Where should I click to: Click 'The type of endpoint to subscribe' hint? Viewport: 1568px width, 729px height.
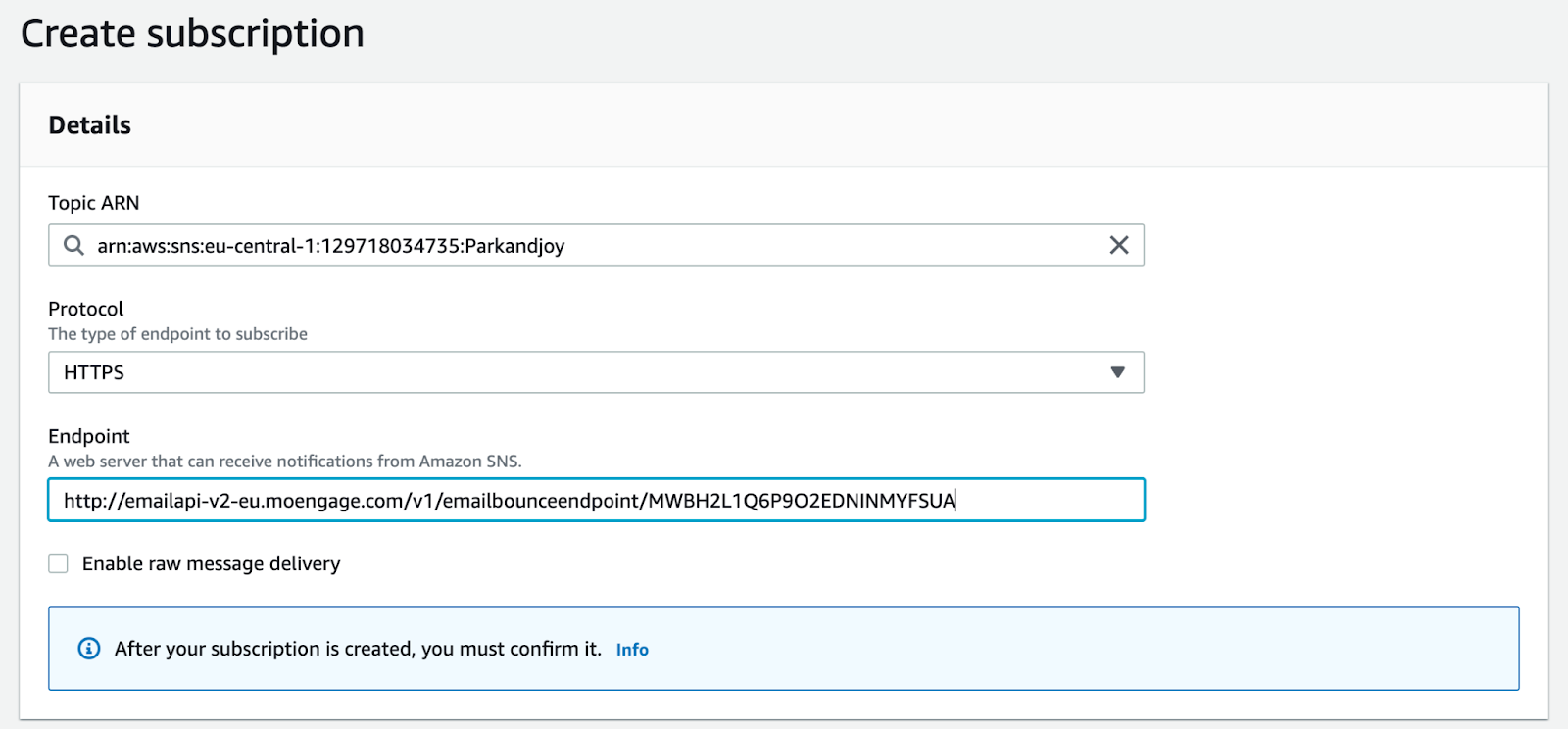177,334
